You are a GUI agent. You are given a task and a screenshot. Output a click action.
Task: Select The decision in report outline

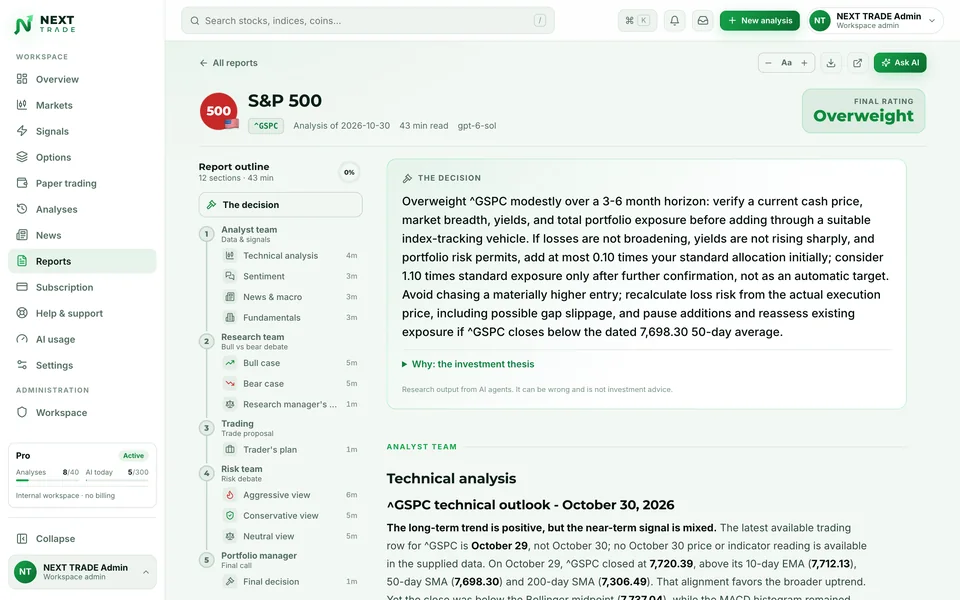pyautogui.click(x=280, y=204)
